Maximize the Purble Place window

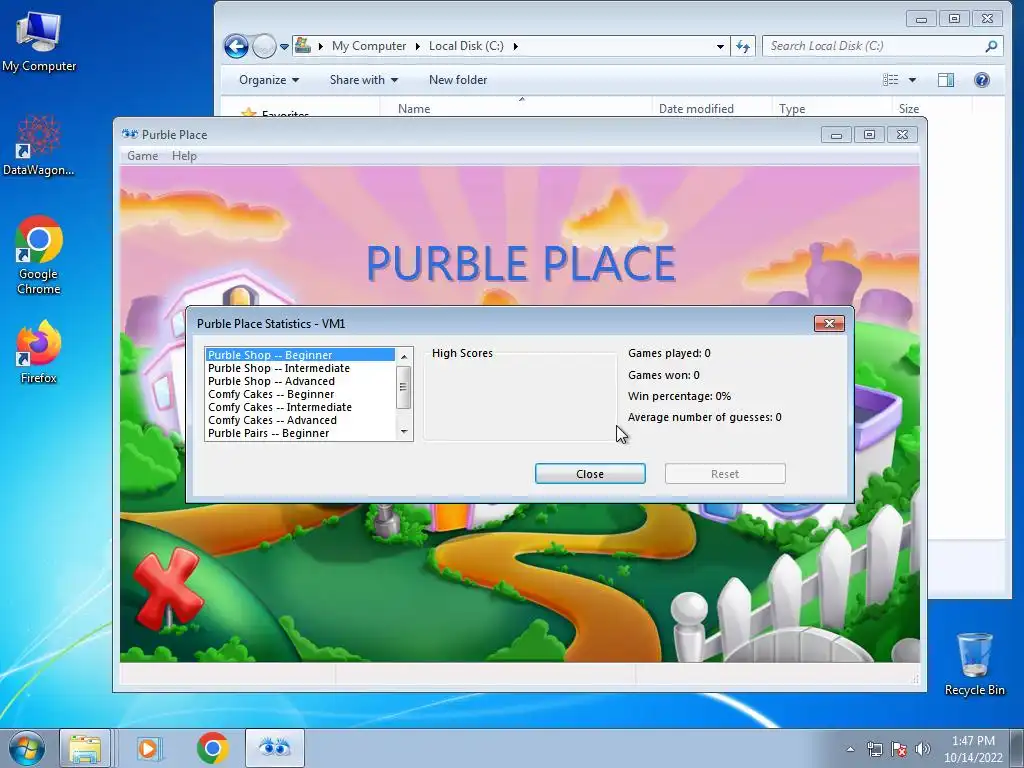(869, 135)
